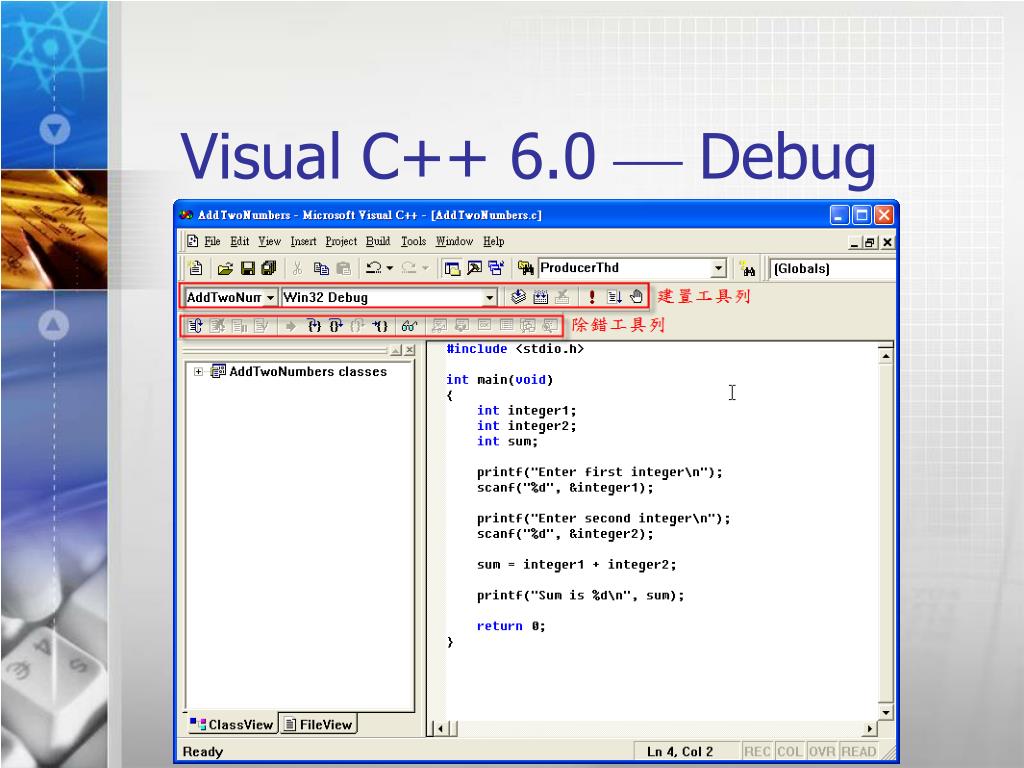Toggle the Memory window icon
Viewport: 1024px width, 768px height.
pos(506,325)
